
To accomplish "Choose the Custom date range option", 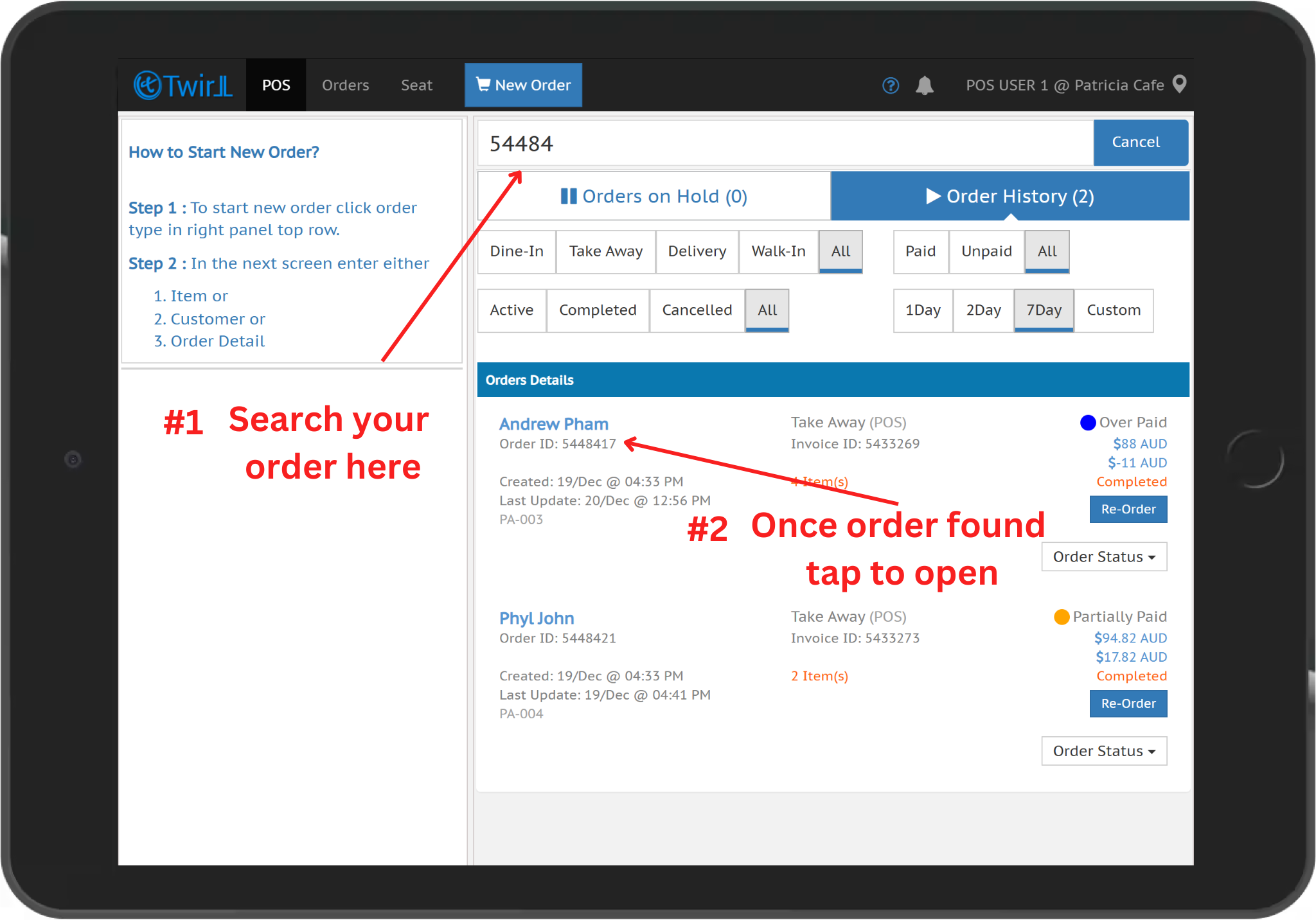I will pyautogui.click(x=1113, y=310).
